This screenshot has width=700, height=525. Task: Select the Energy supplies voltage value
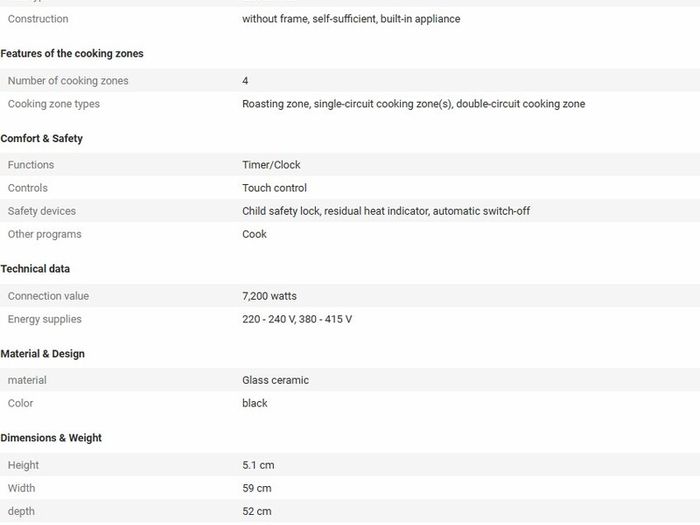pyautogui.click(x=297, y=319)
